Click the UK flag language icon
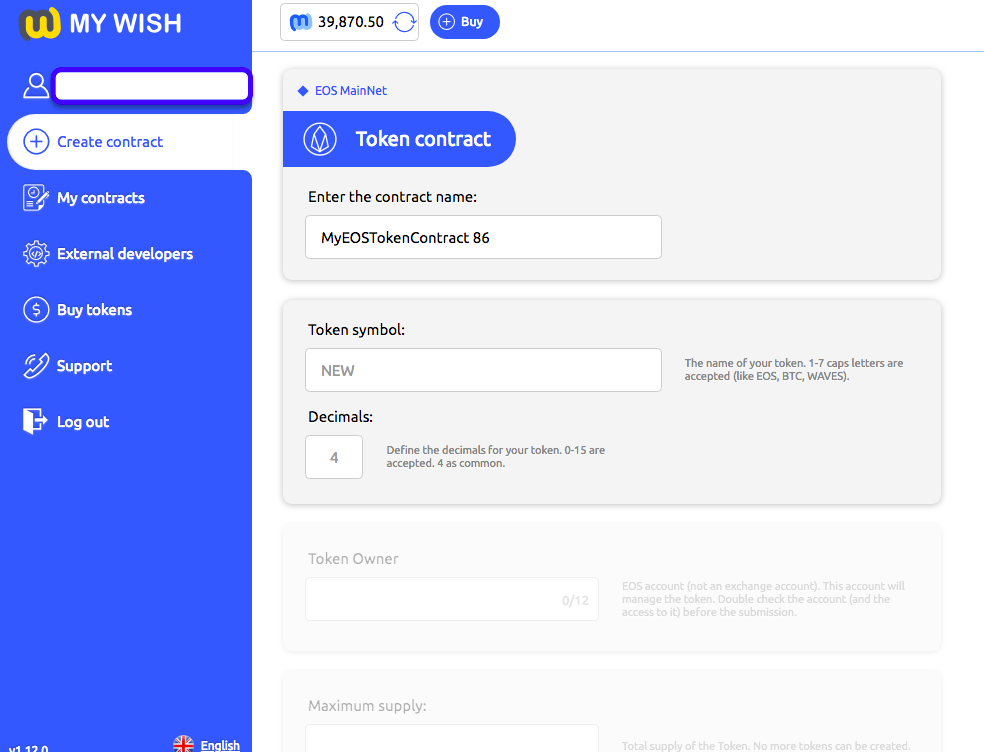The image size is (984, 752). coord(183,744)
